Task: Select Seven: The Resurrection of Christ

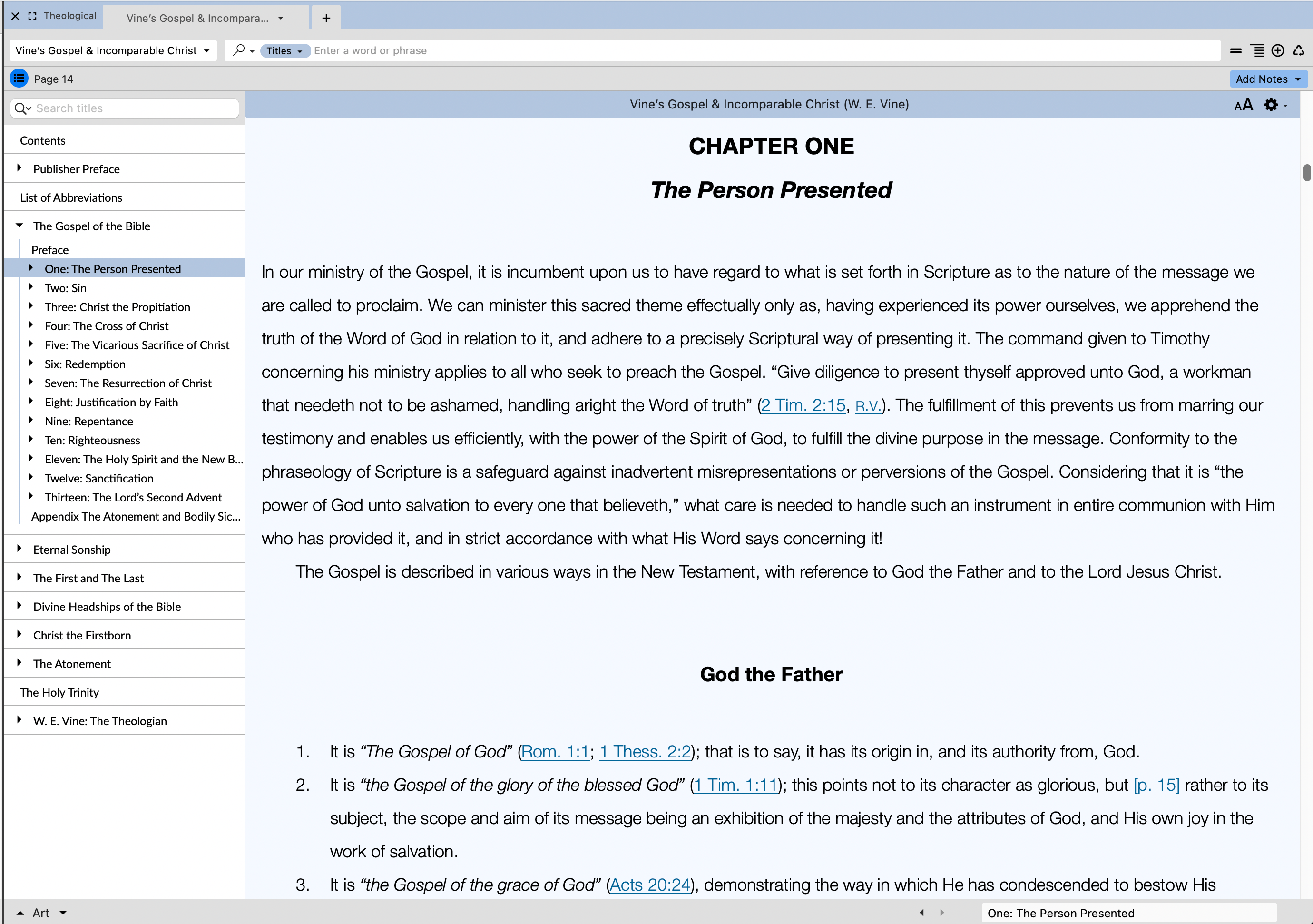Action: pos(128,383)
